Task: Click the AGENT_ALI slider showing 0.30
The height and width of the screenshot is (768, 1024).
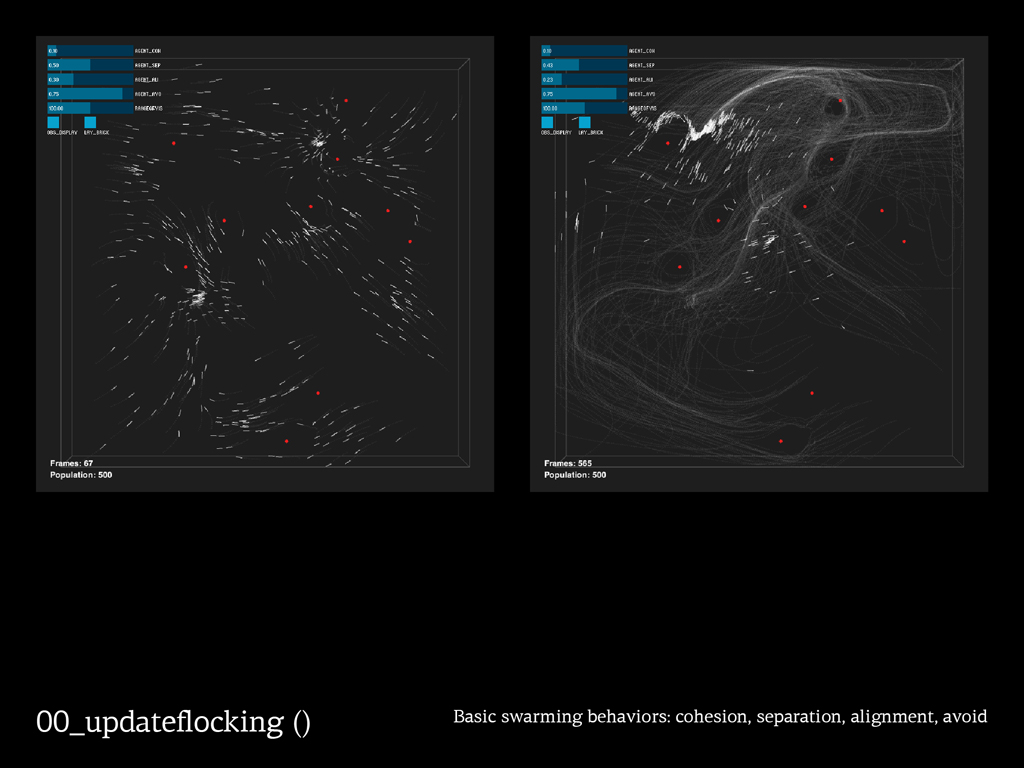Action: tap(89, 79)
